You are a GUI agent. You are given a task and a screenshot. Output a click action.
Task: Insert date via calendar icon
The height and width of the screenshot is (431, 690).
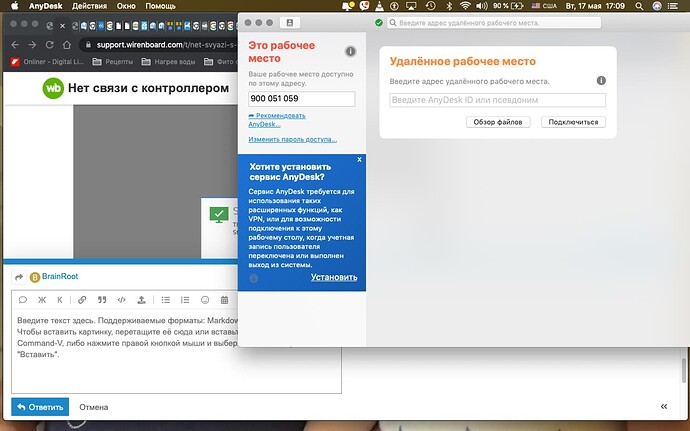tap(224, 300)
